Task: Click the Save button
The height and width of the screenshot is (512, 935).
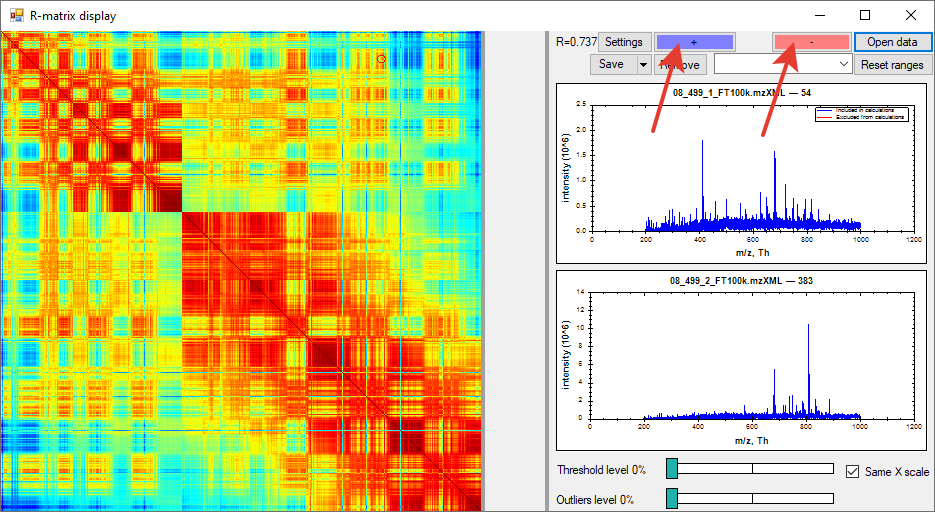Action: pyautogui.click(x=613, y=64)
